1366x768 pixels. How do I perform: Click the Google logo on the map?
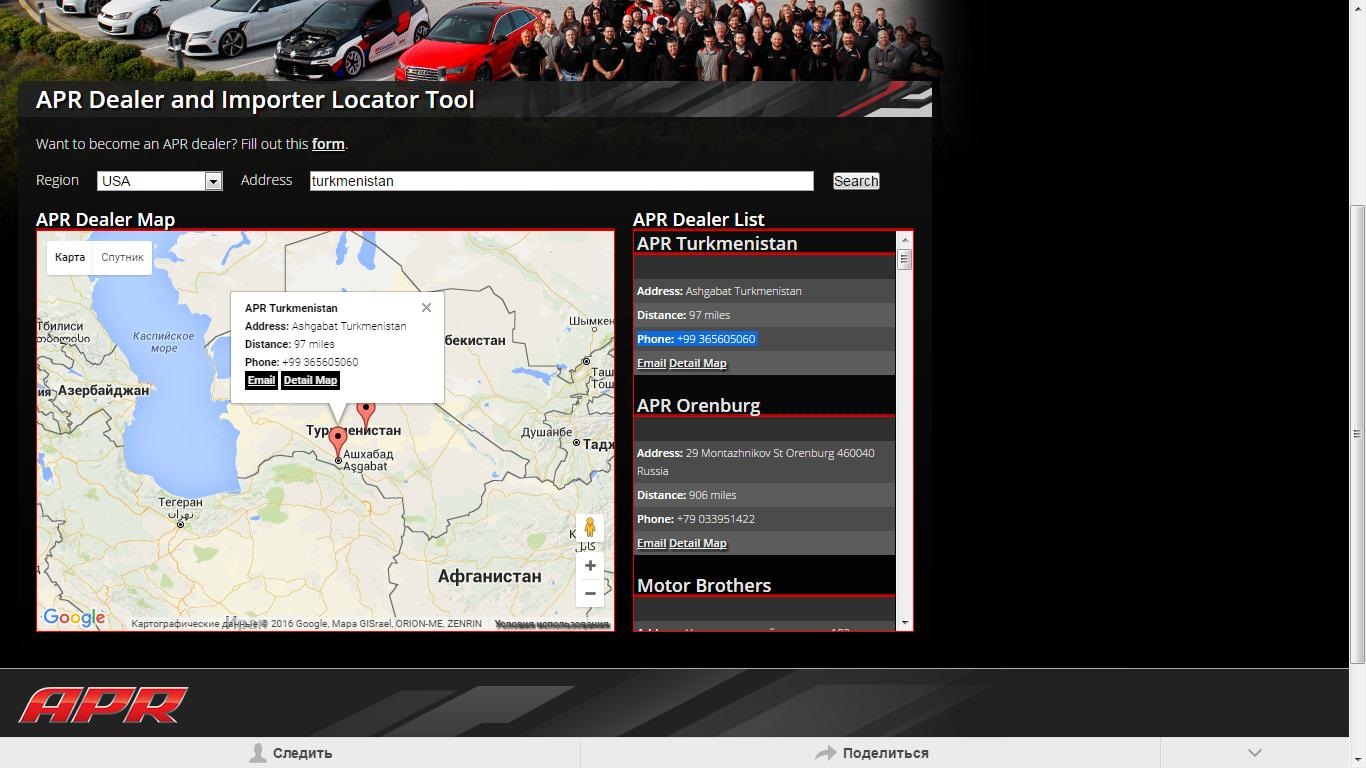[x=73, y=617]
